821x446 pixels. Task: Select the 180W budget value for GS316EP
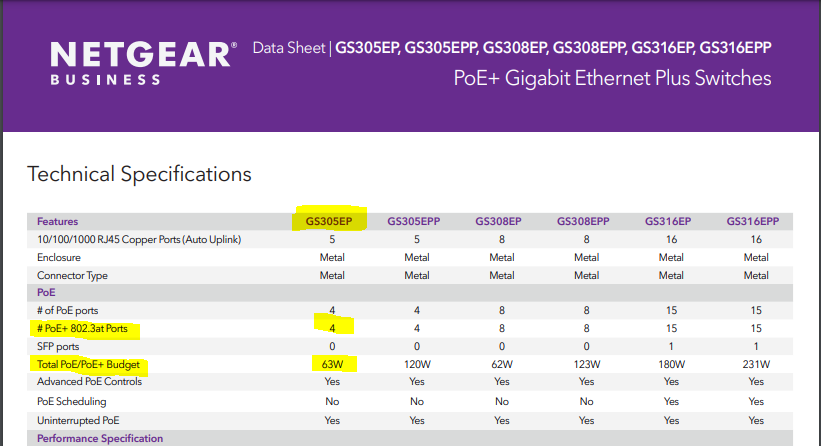[671, 364]
